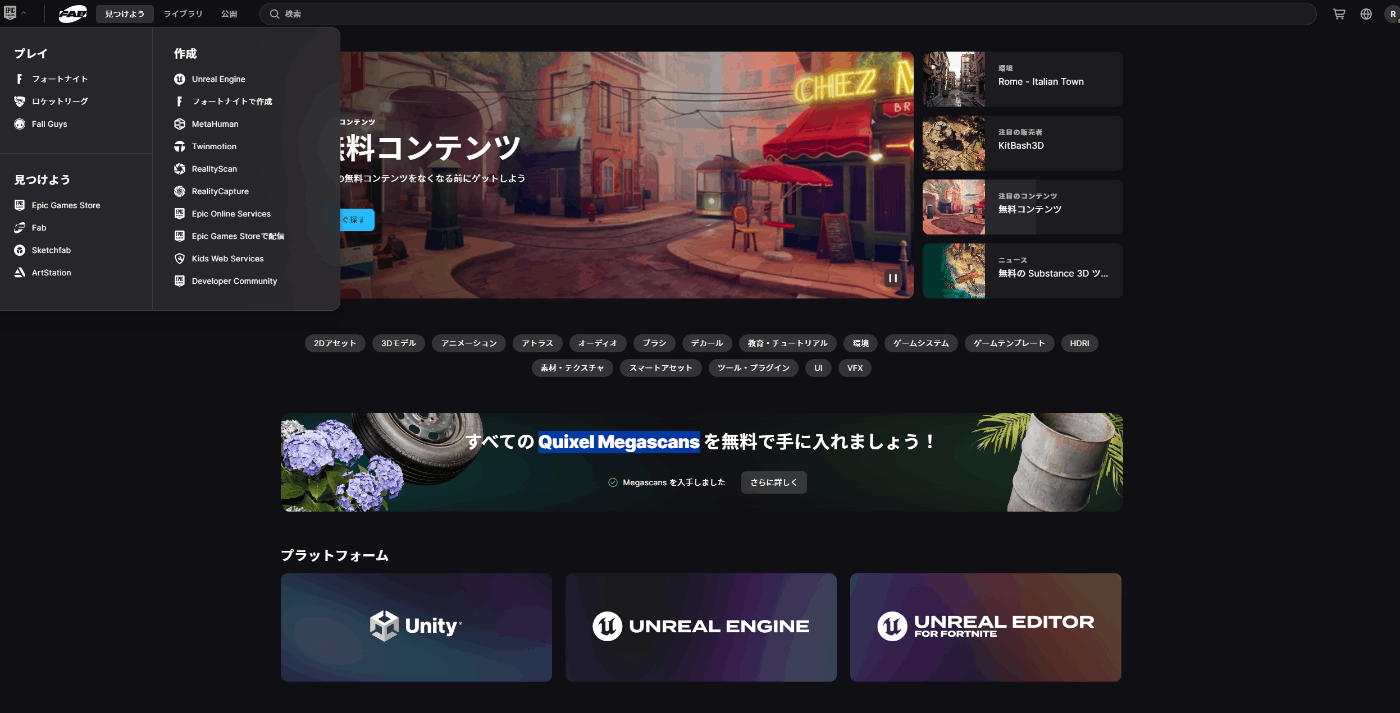Open the globe language selector
1400x713 pixels.
[1366, 14]
